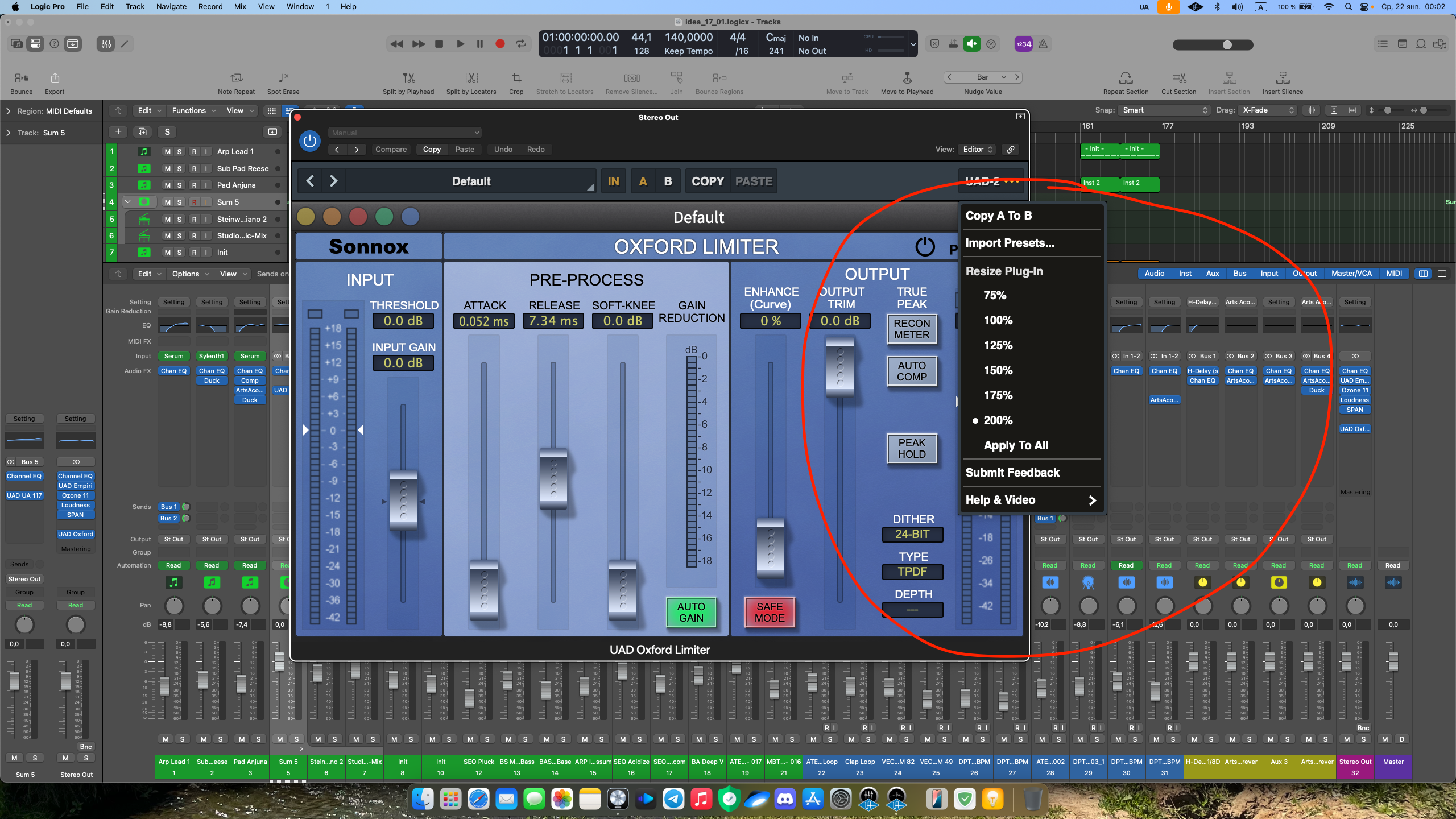Open the Navigate menu in the menu bar

(171, 7)
